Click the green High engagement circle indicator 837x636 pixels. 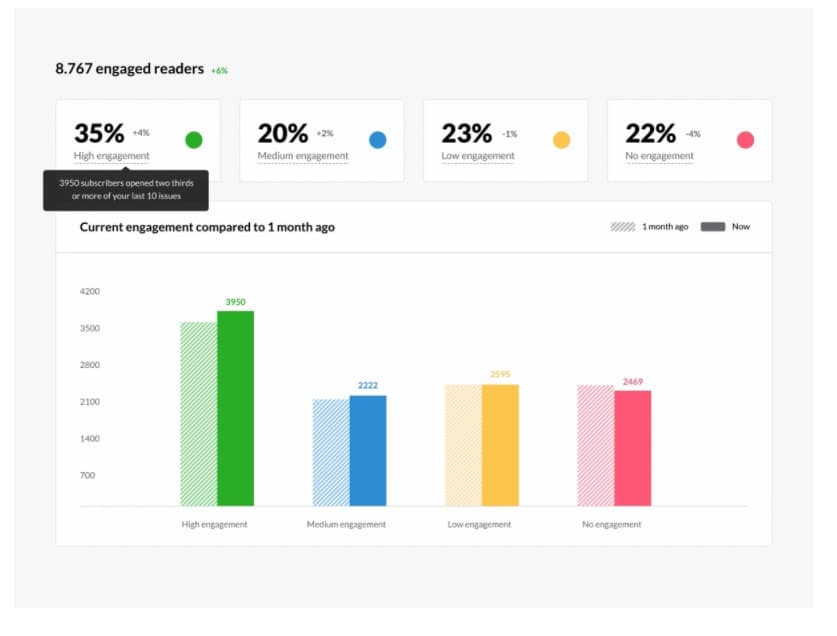pyautogui.click(x=194, y=140)
